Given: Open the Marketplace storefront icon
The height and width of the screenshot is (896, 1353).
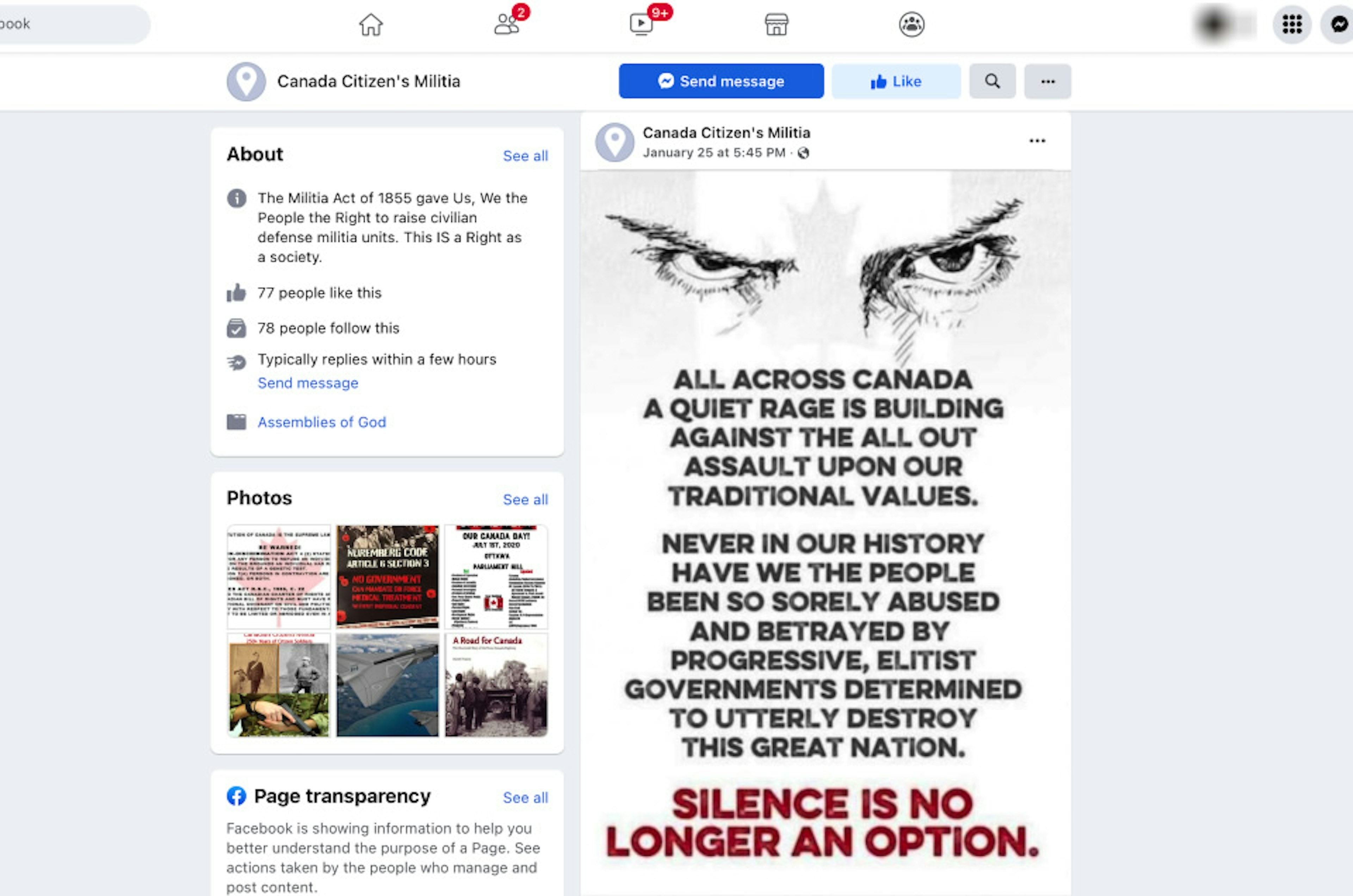Looking at the screenshot, I should pyautogui.click(x=776, y=25).
